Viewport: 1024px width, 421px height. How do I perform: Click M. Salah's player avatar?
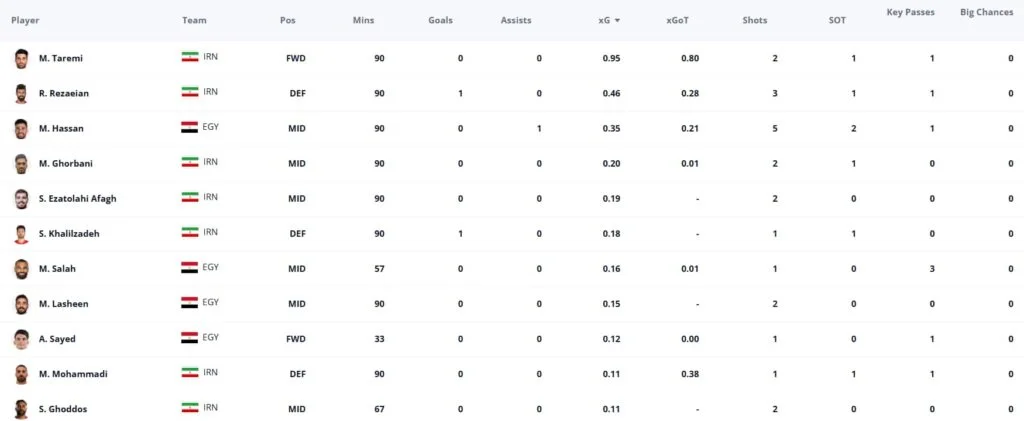pos(22,269)
